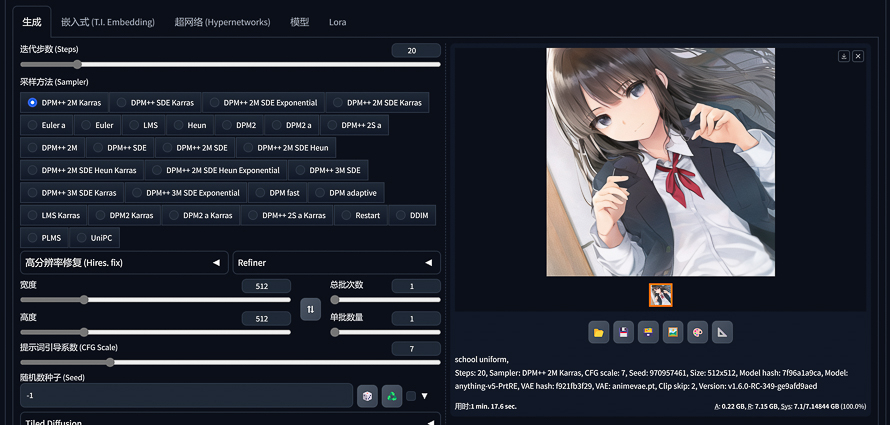Open the Hypernetworks tab
This screenshot has width=890, height=425.
pos(222,22)
